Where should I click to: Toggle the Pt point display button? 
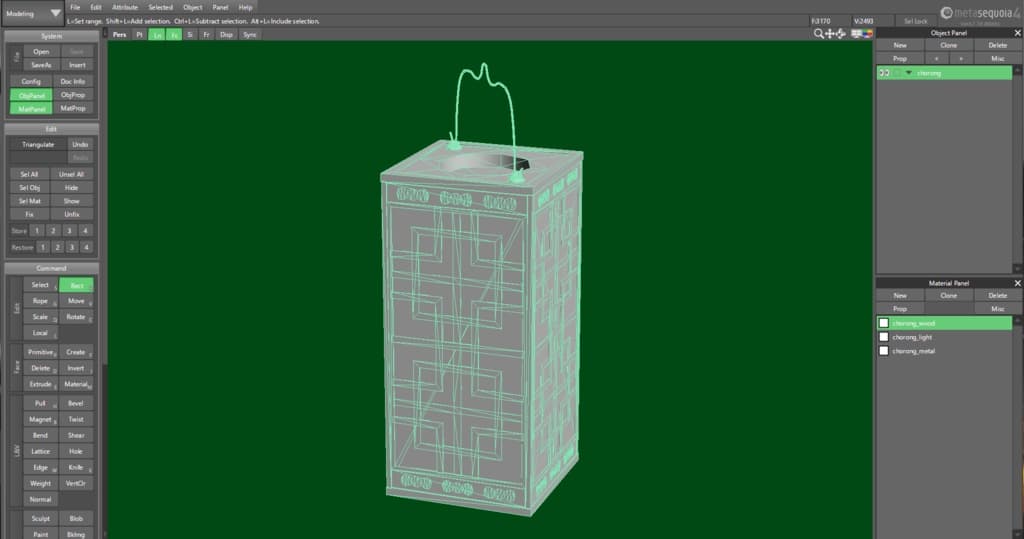140,34
